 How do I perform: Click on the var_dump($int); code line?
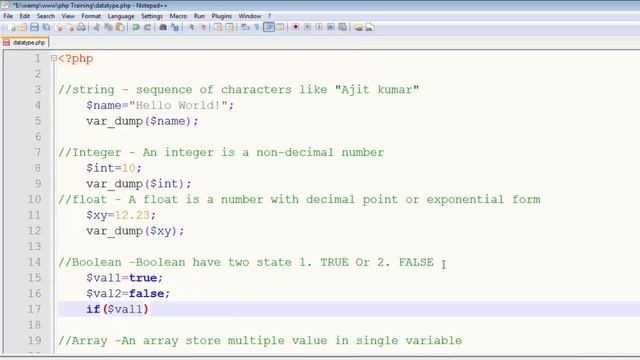[138, 184]
